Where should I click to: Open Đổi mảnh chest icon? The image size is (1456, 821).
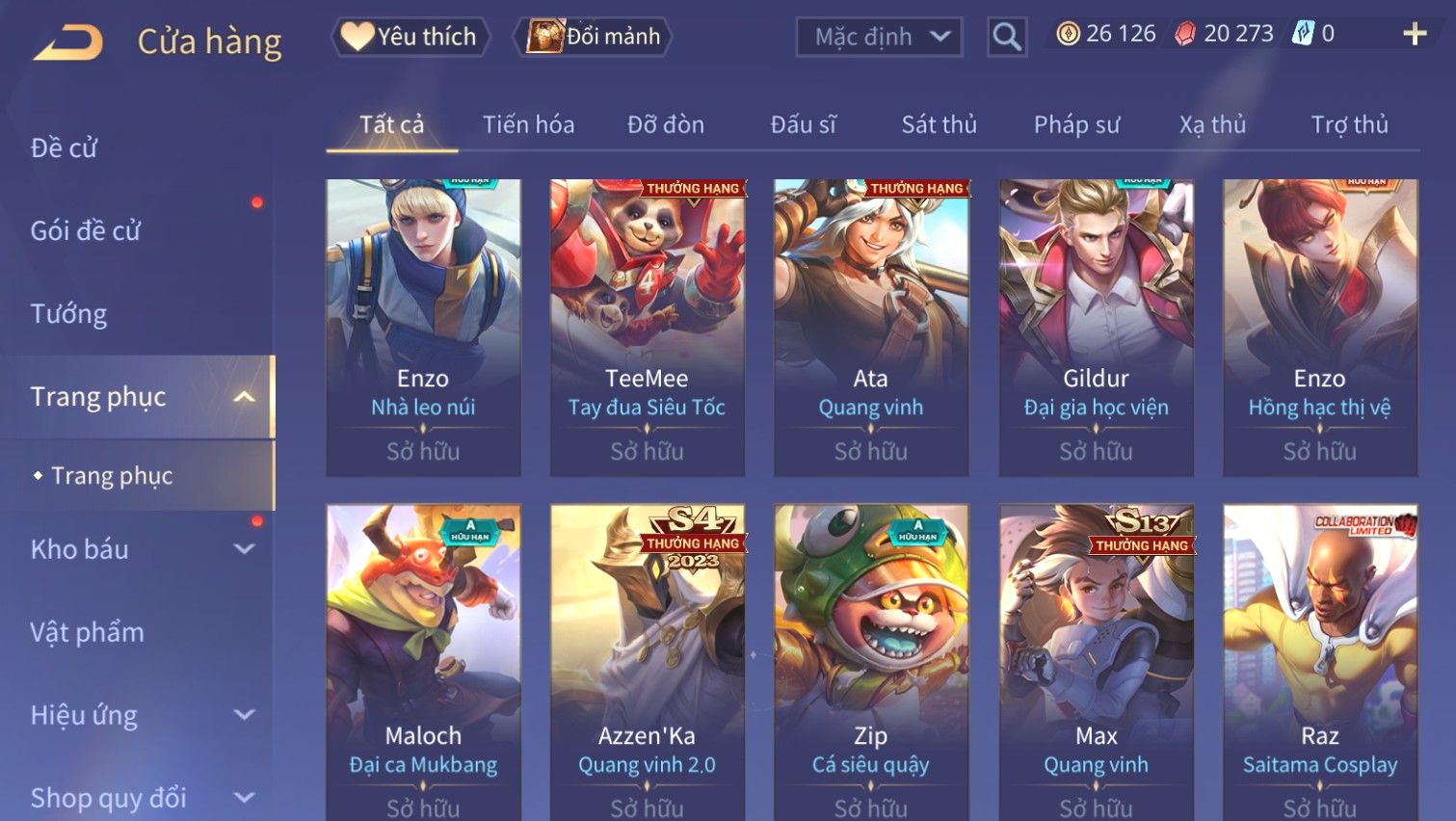pos(595,37)
